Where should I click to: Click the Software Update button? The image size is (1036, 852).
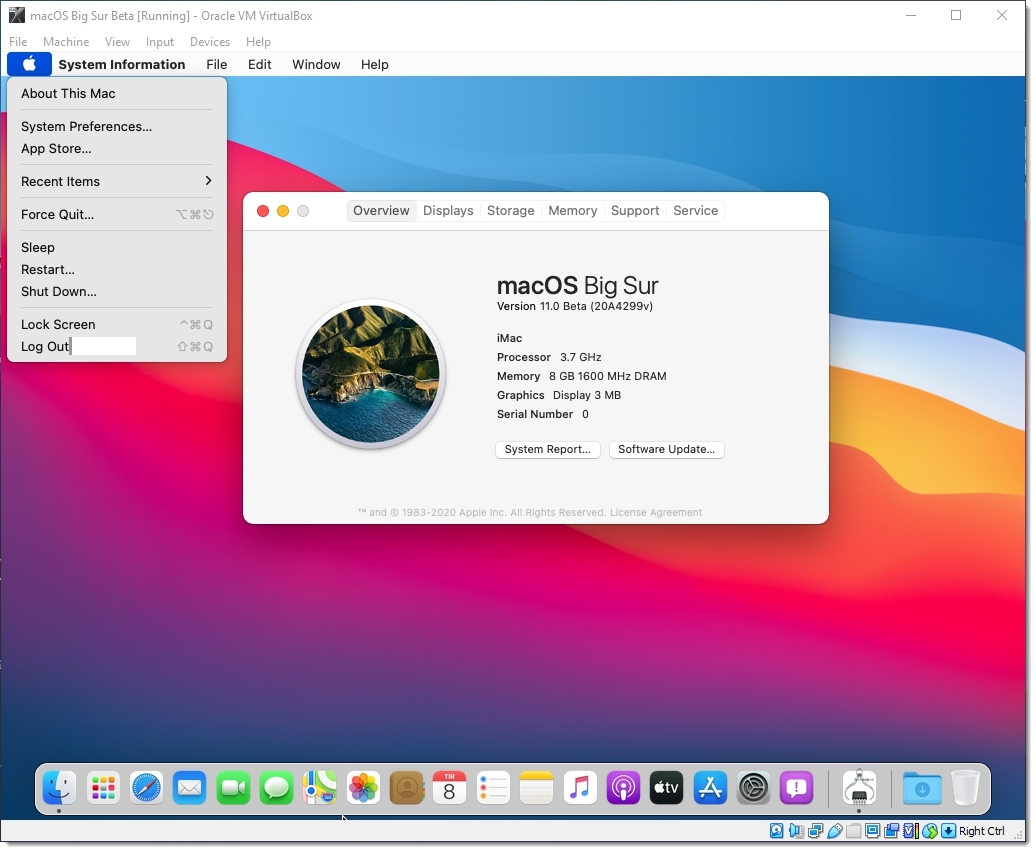click(666, 449)
